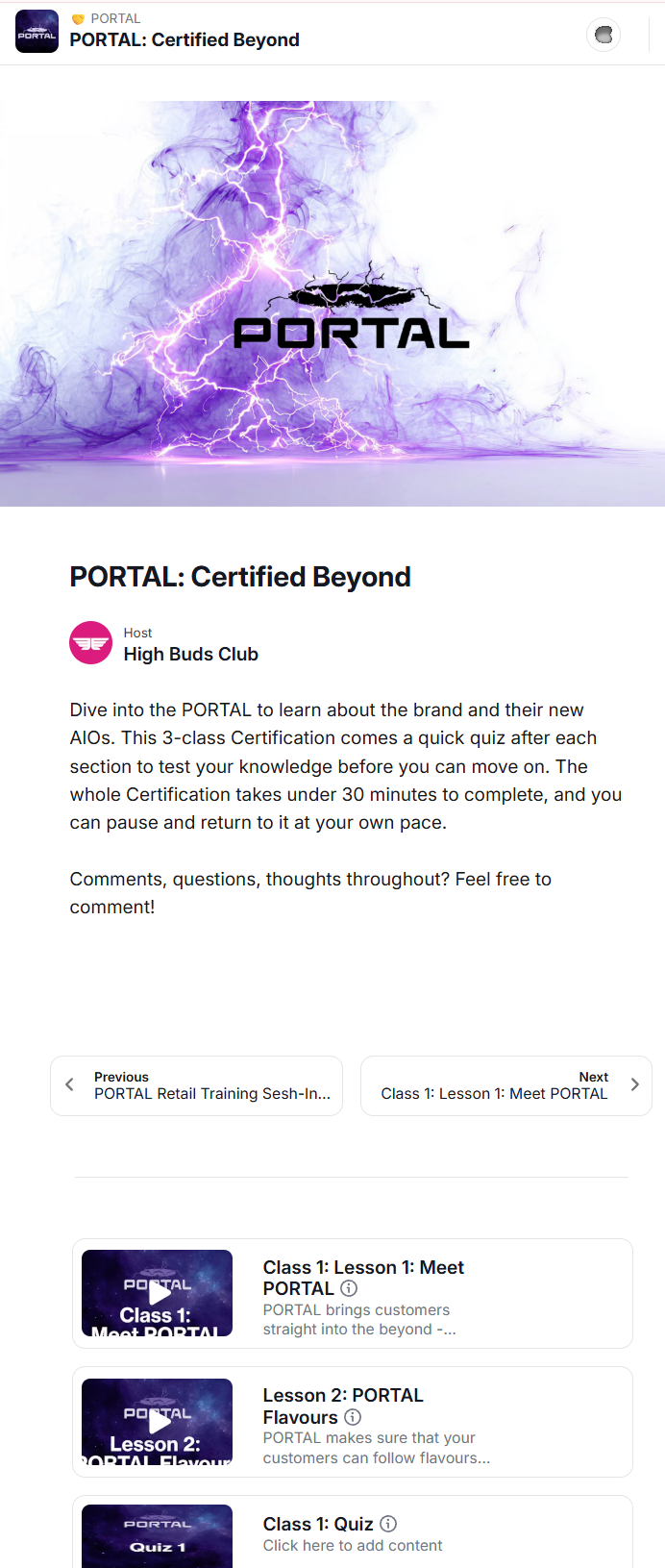The height and width of the screenshot is (1568, 665).
Task: Click the PORTAL app logo in header
Action: click(x=37, y=31)
